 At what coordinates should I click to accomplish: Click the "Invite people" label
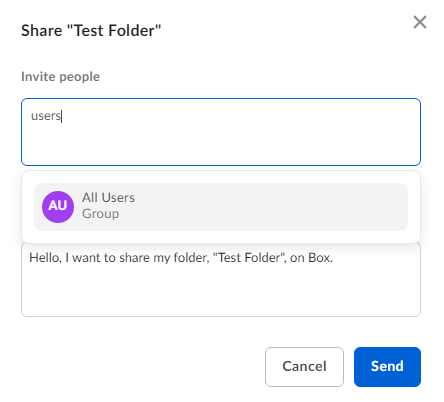pos(60,77)
